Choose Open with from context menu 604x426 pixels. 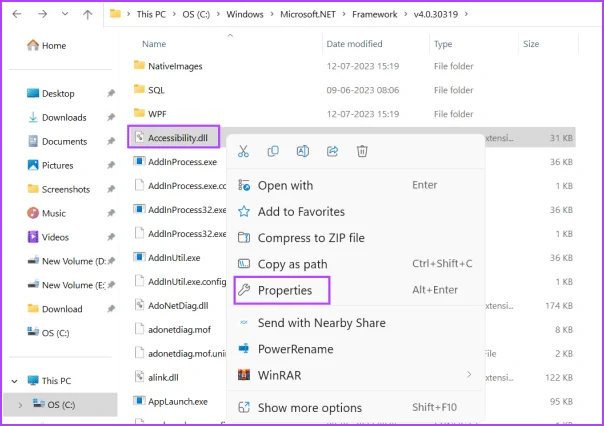(356, 185)
